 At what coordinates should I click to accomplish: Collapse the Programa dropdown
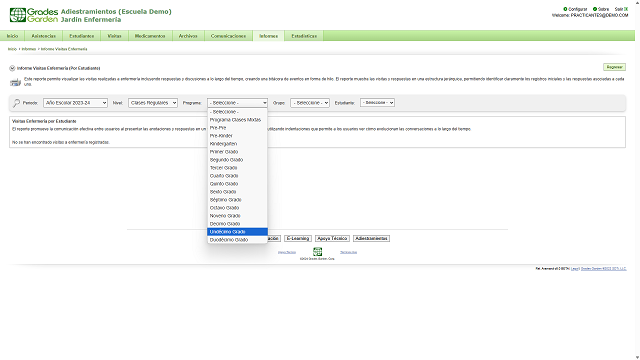pos(237,103)
